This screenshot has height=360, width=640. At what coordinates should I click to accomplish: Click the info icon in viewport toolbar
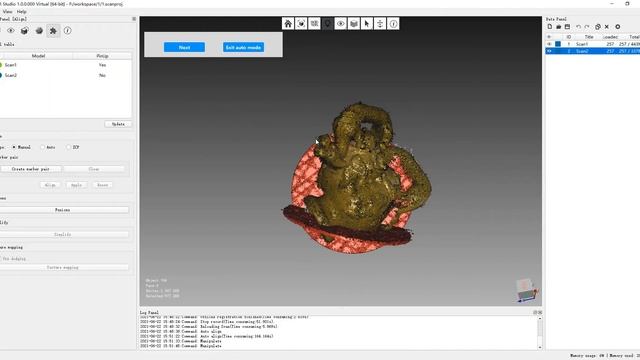(393, 24)
